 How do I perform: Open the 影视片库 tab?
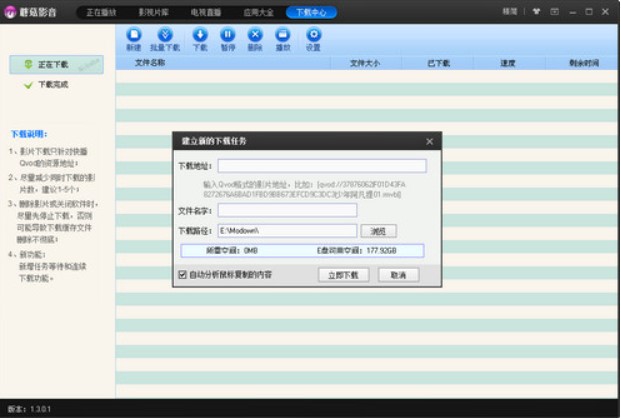[153, 12]
